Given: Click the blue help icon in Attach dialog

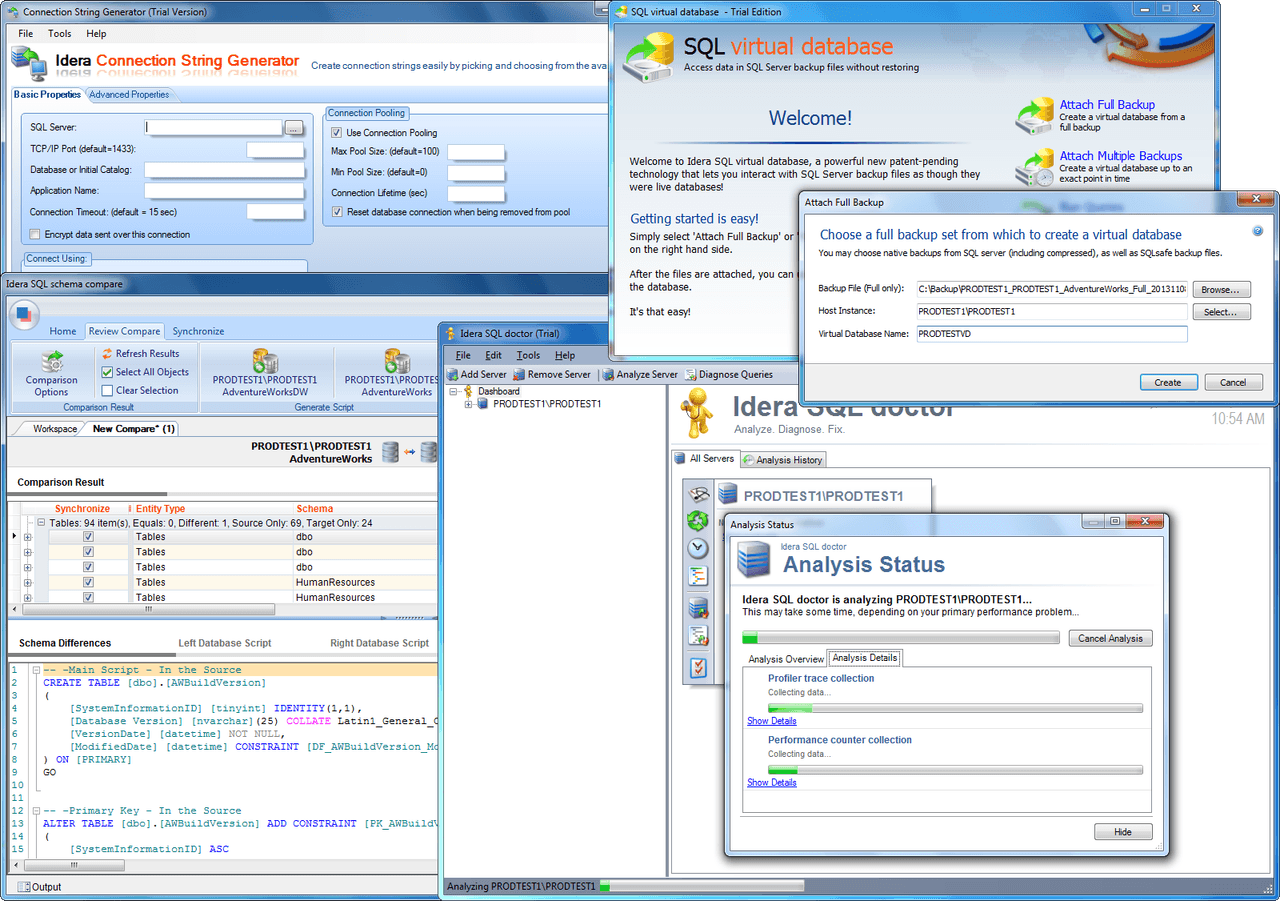Looking at the screenshot, I should [1258, 231].
